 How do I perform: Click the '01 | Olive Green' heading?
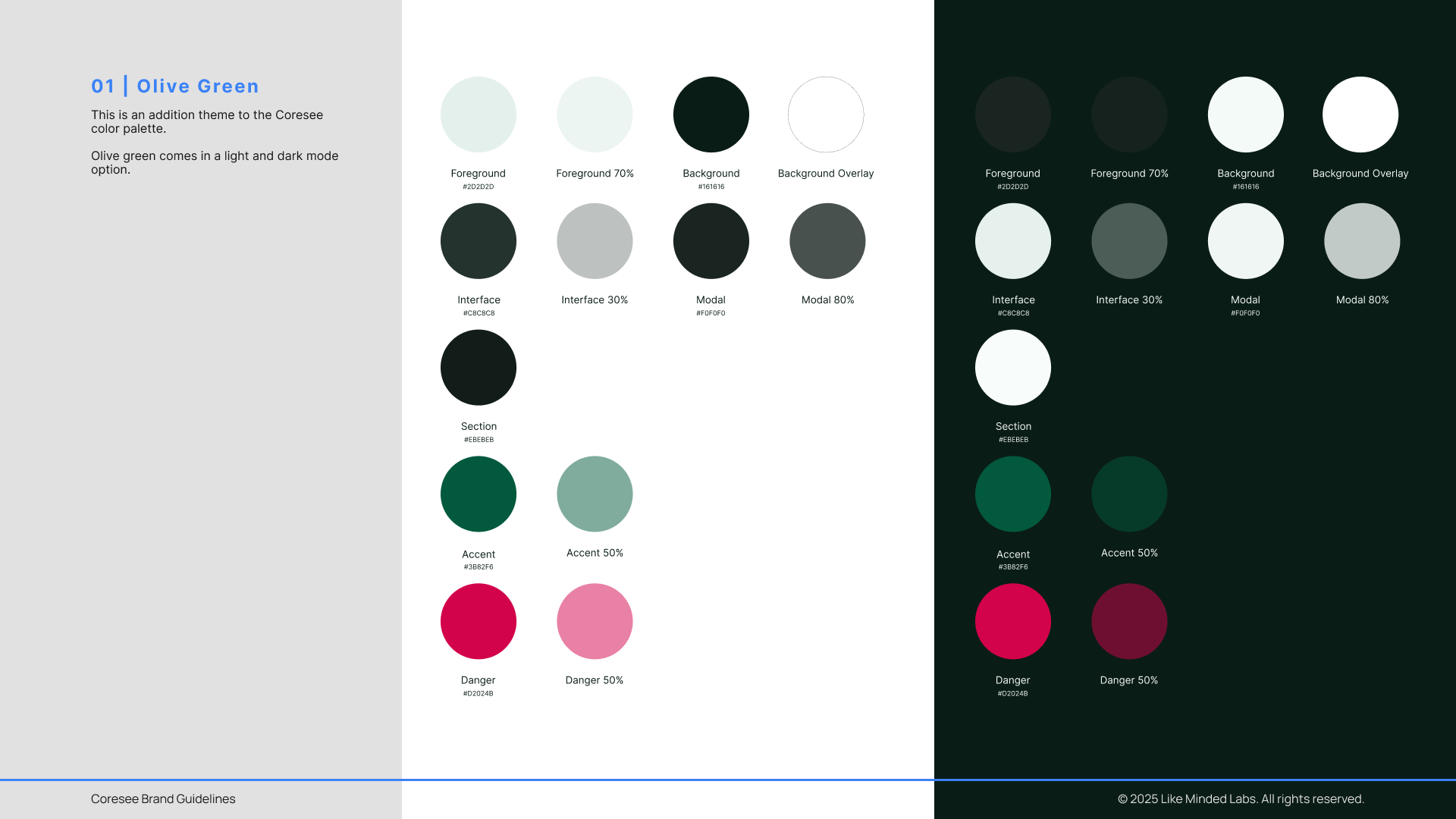tap(175, 86)
